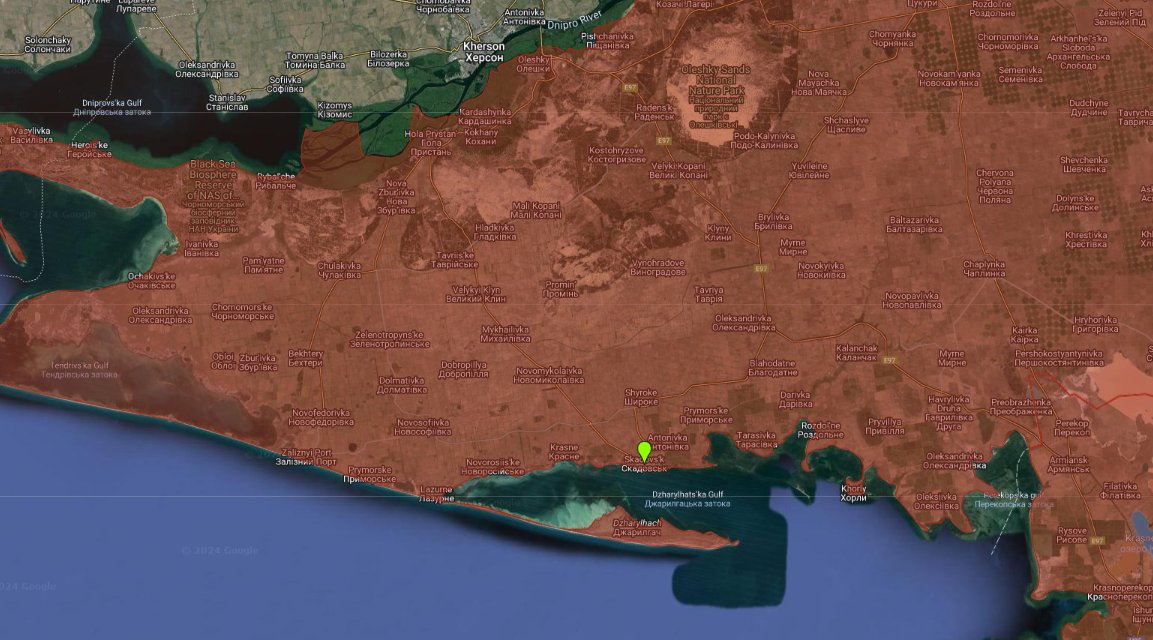Click the Tendrivs'ka Gulf label
Viewport: 1153px width, 640px height.
pos(79,370)
